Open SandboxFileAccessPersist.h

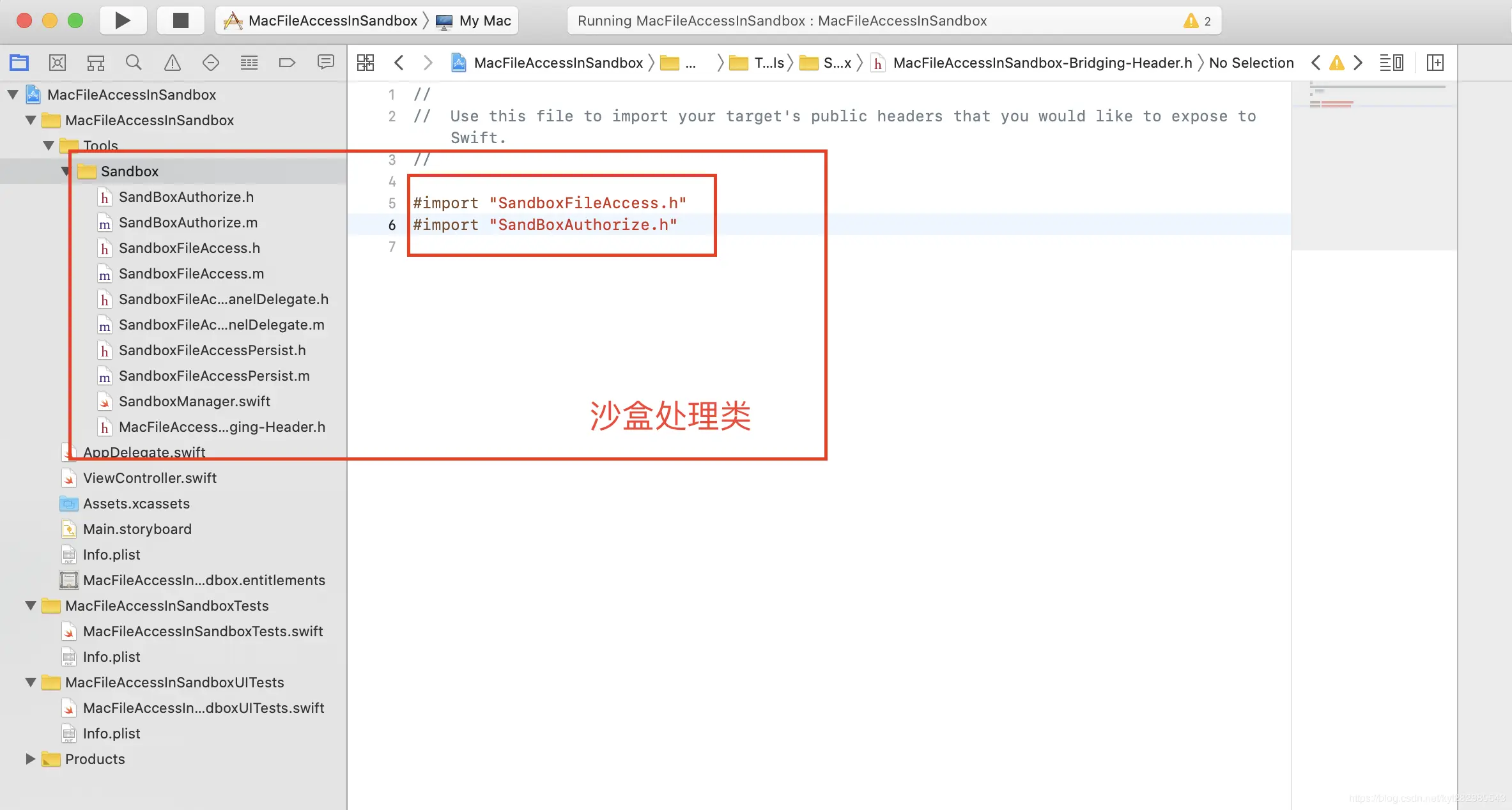pyautogui.click(x=212, y=350)
